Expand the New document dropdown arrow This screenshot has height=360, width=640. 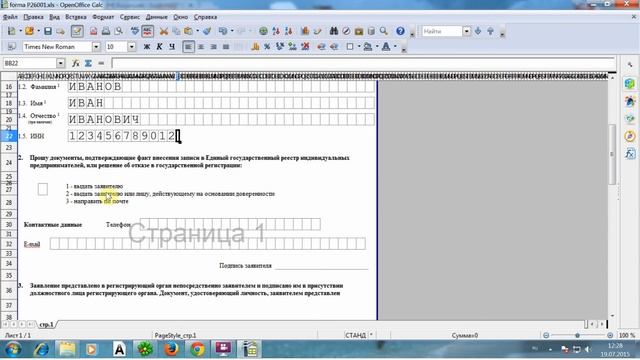click(x=20, y=31)
